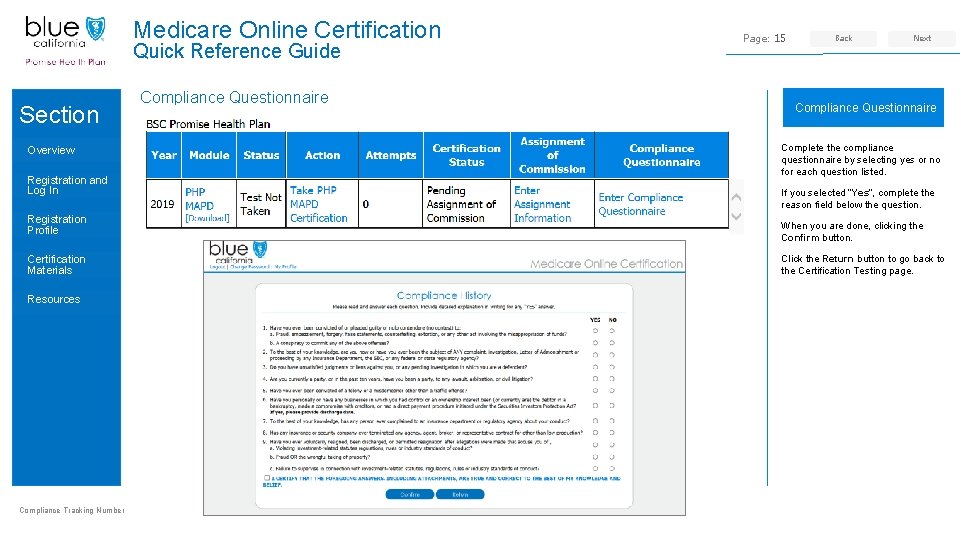Image resolution: width=960 pixels, height=540 pixels.
Task: Click the Certification Status column header
Action: (x=467, y=156)
